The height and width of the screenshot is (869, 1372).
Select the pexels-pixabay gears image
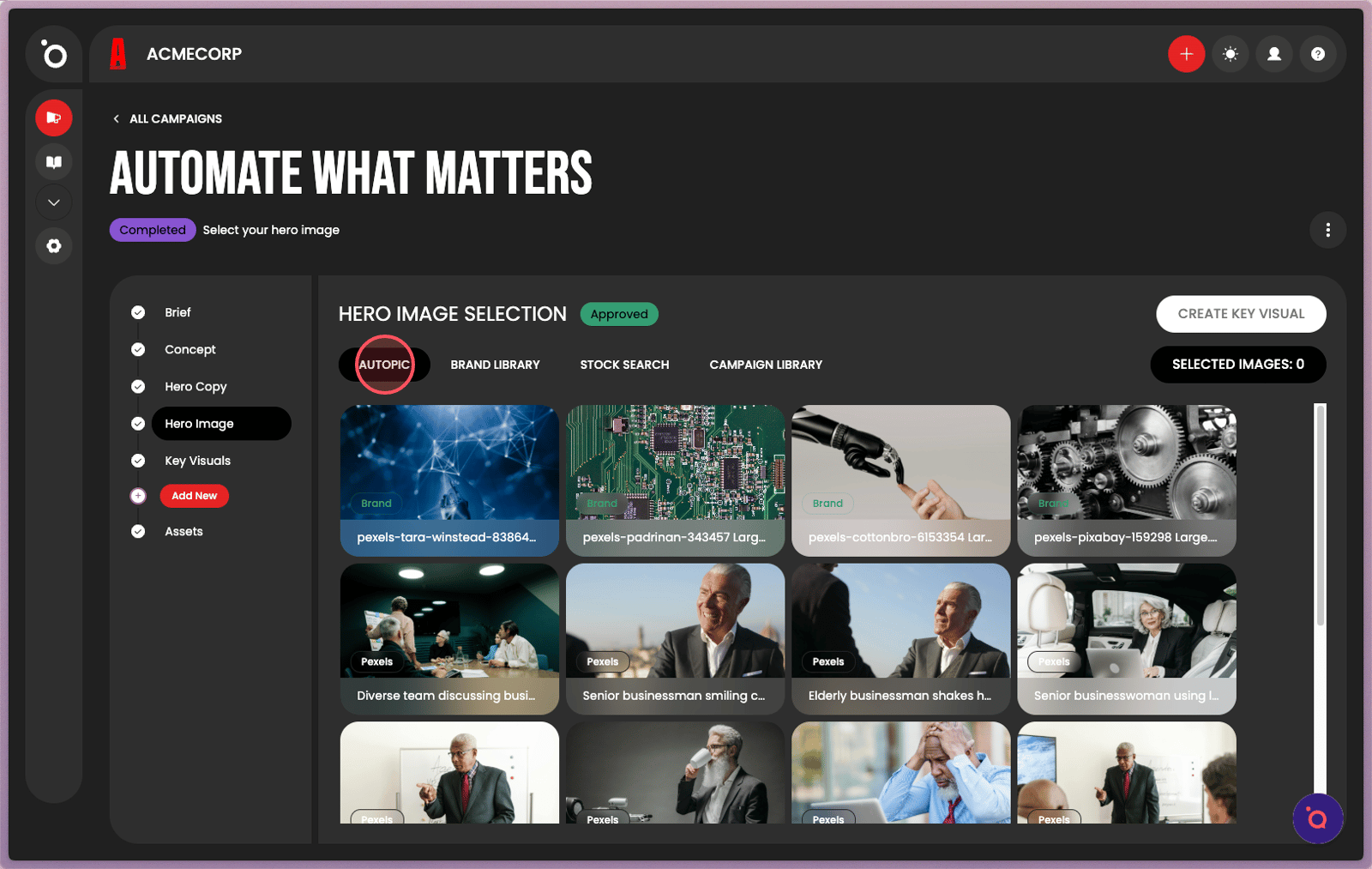[1127, 481]
